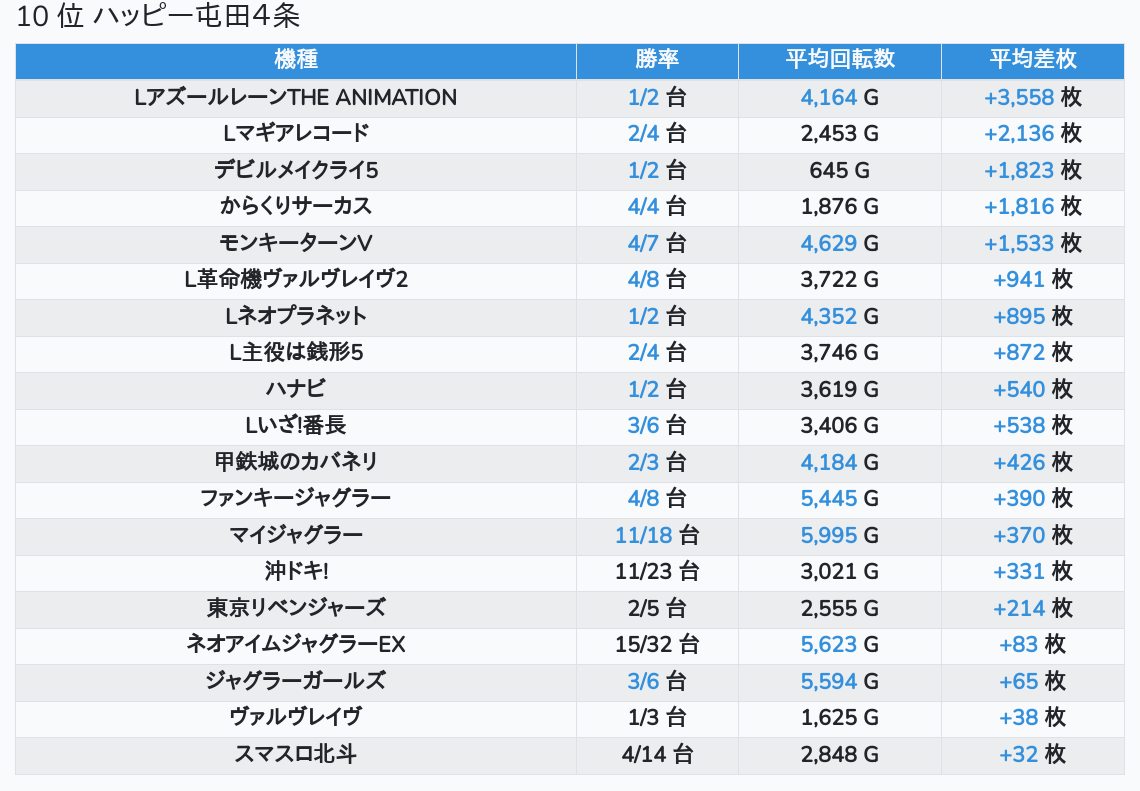Click the ハナビ machine name
The width and height of the screenshot is (1140, 791).
point(296,389)
